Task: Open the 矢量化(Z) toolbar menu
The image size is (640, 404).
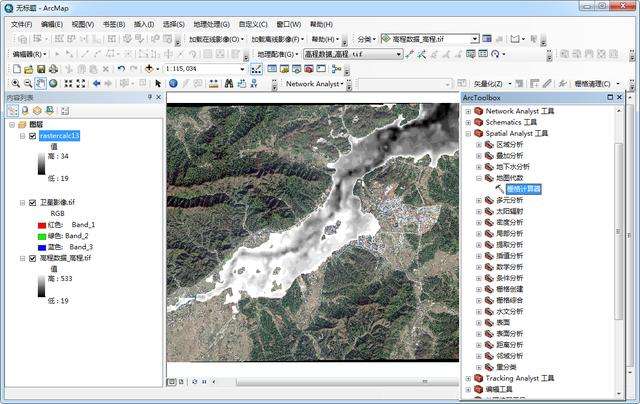Action: [x=492, y=84]
